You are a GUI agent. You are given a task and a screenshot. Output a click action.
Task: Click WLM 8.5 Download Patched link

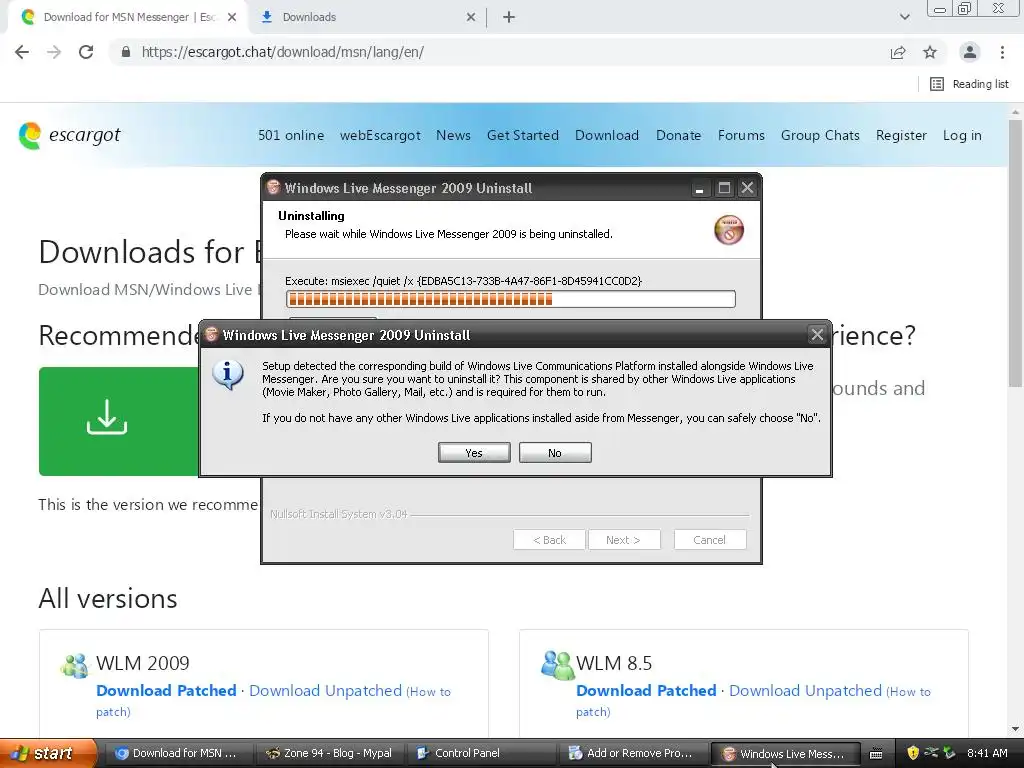pos(646,690)
